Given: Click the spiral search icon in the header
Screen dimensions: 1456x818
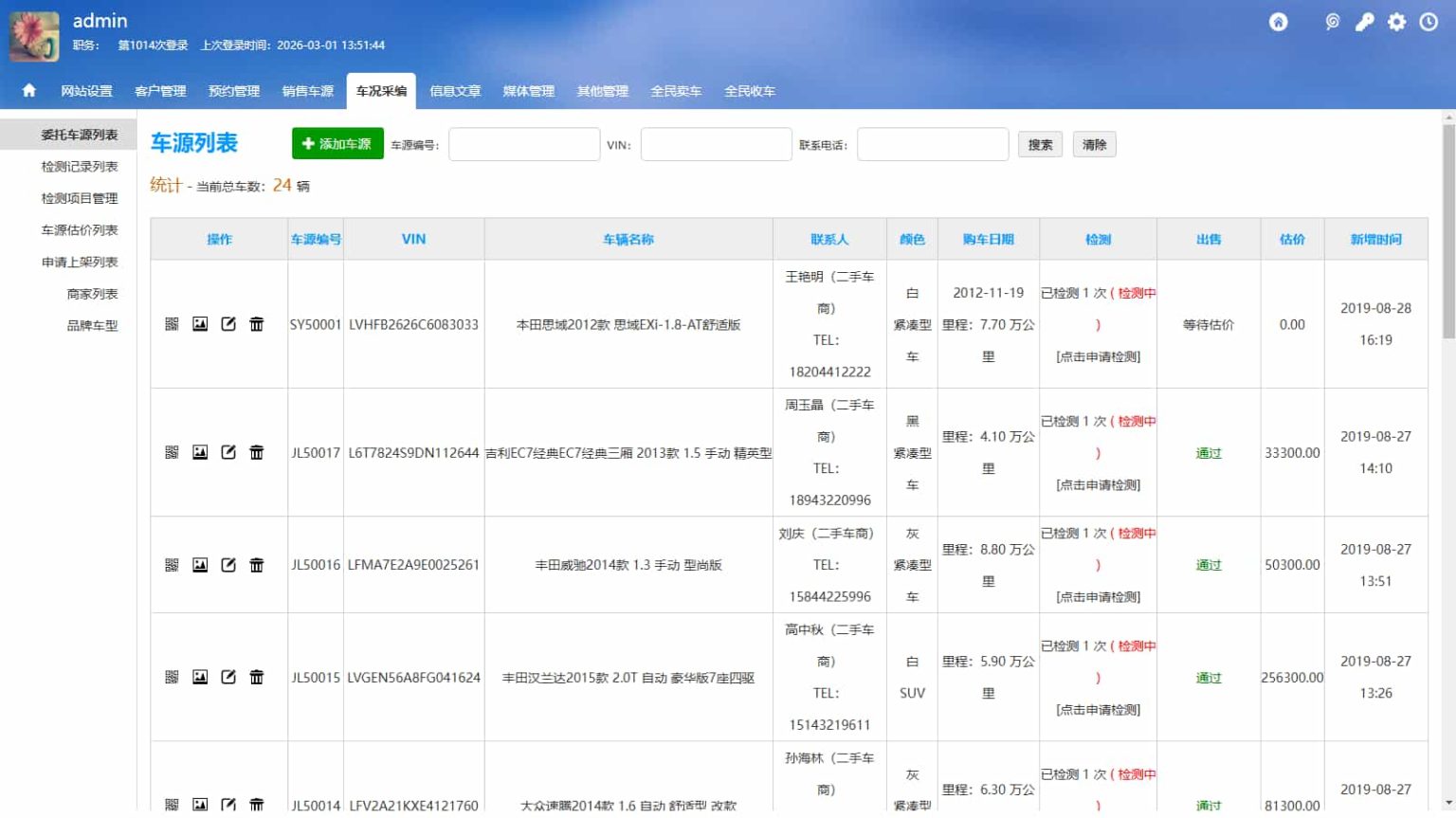Looking at the screenshot, I should click(x=1333, y=21).
